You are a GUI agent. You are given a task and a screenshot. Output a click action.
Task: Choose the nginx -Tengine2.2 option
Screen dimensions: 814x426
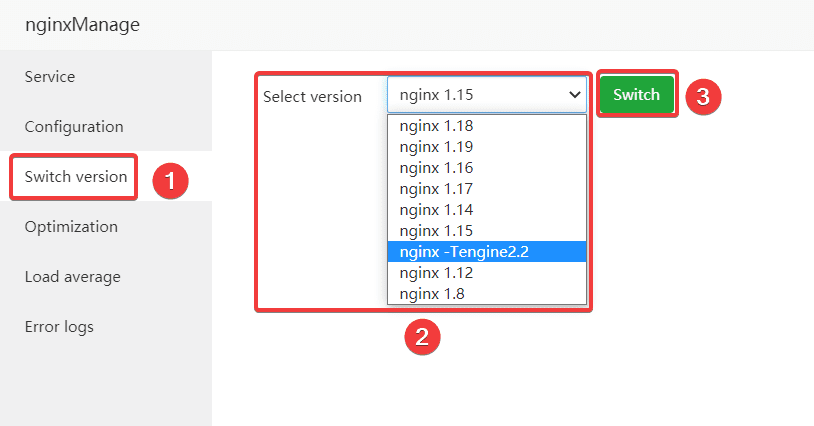[464, 252]
